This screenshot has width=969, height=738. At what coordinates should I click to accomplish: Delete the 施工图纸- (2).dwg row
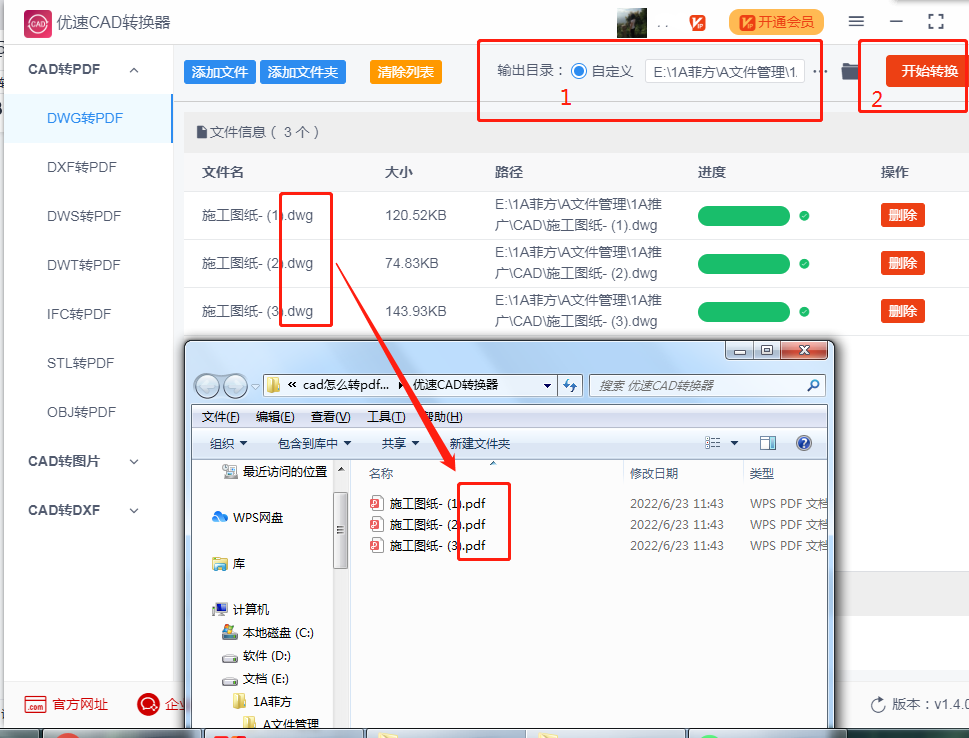point(902,263)
